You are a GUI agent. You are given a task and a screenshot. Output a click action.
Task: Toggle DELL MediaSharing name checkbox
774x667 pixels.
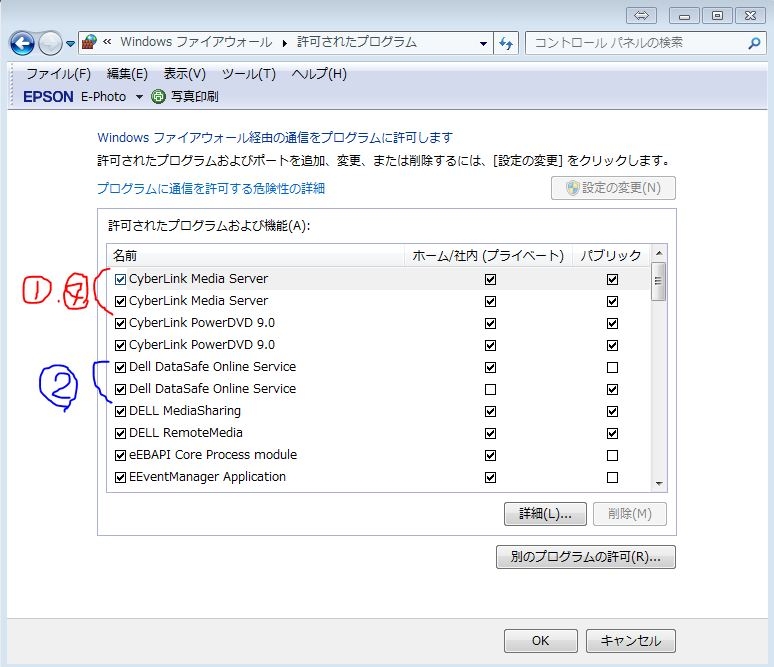pos(120,411)
